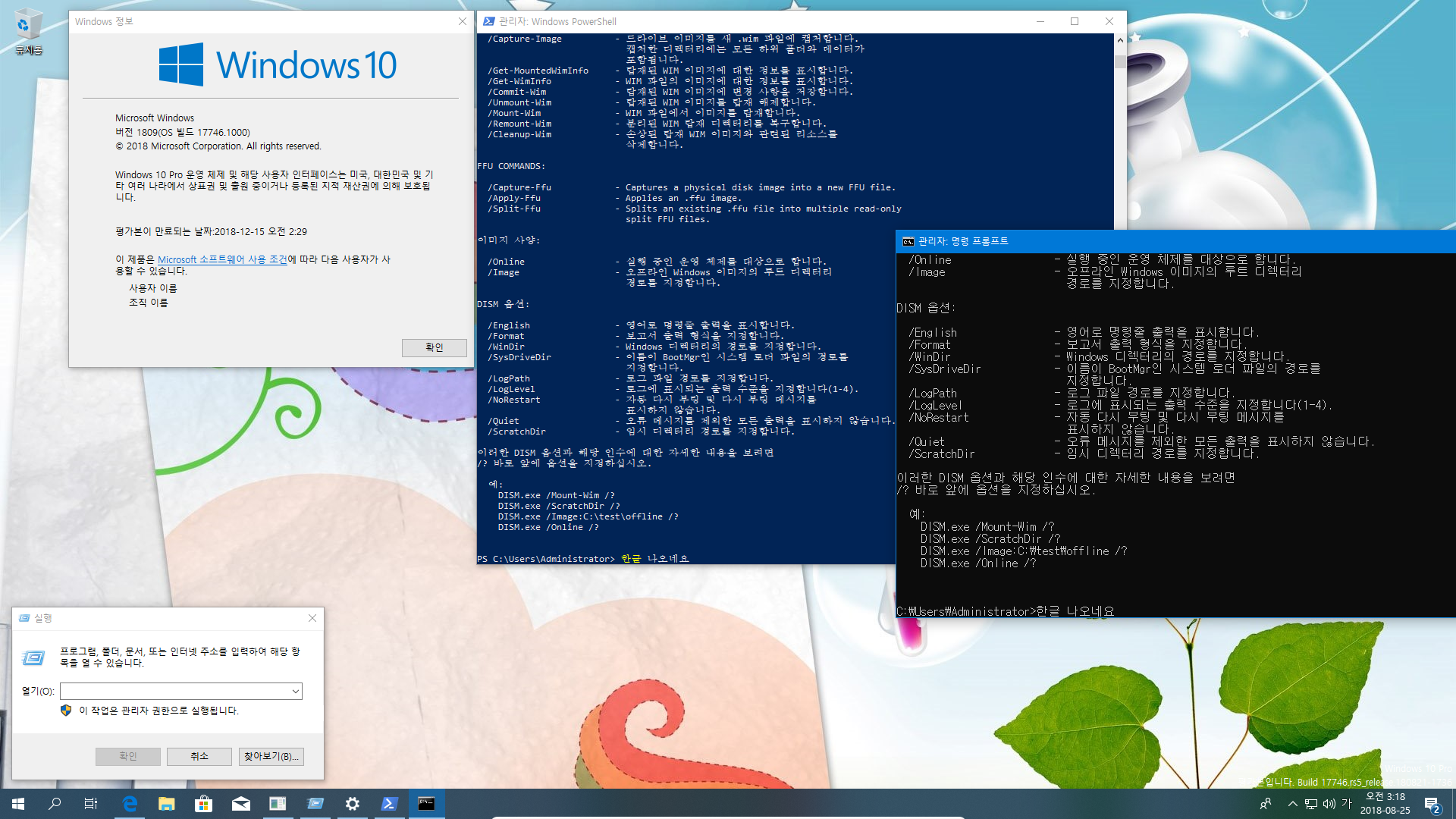Click 'FFU COMMANDS:' heading in PowerShell

511,166
